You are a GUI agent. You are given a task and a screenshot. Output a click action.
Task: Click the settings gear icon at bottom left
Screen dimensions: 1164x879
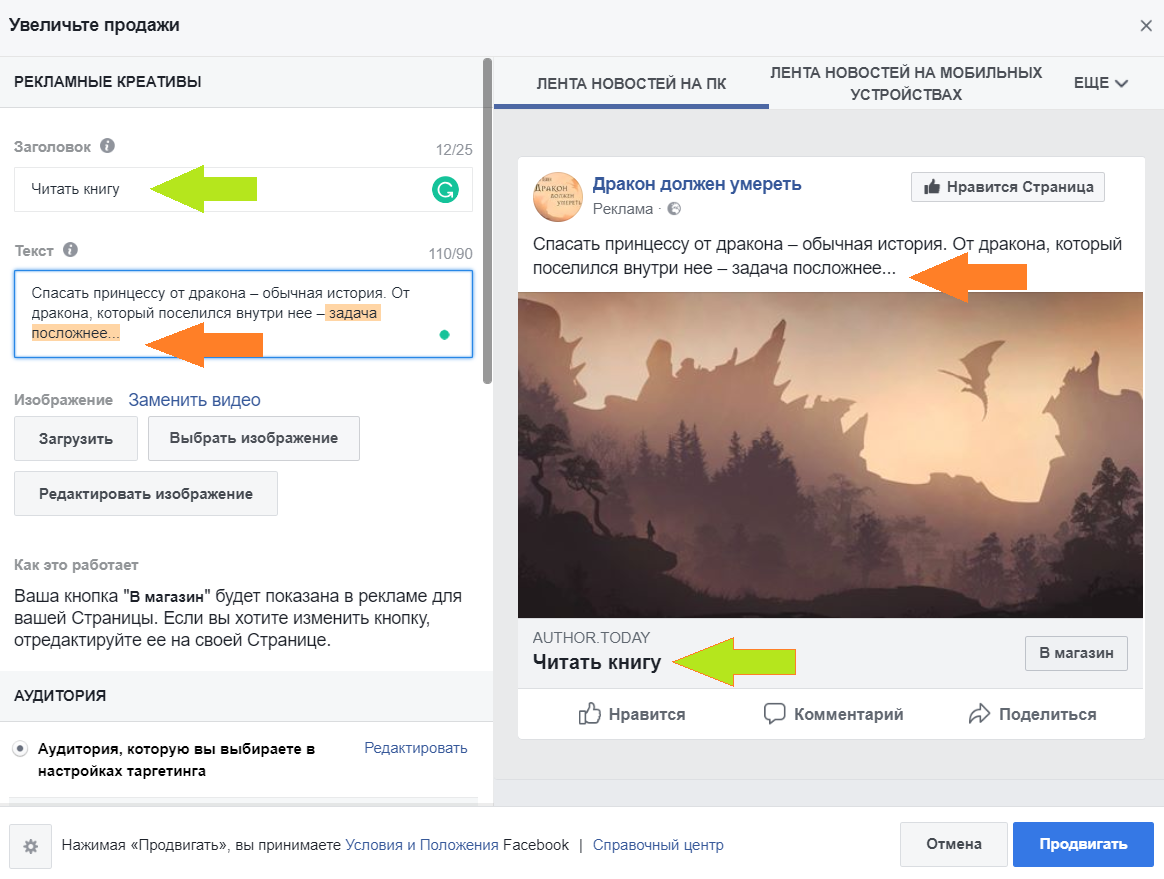31,845
